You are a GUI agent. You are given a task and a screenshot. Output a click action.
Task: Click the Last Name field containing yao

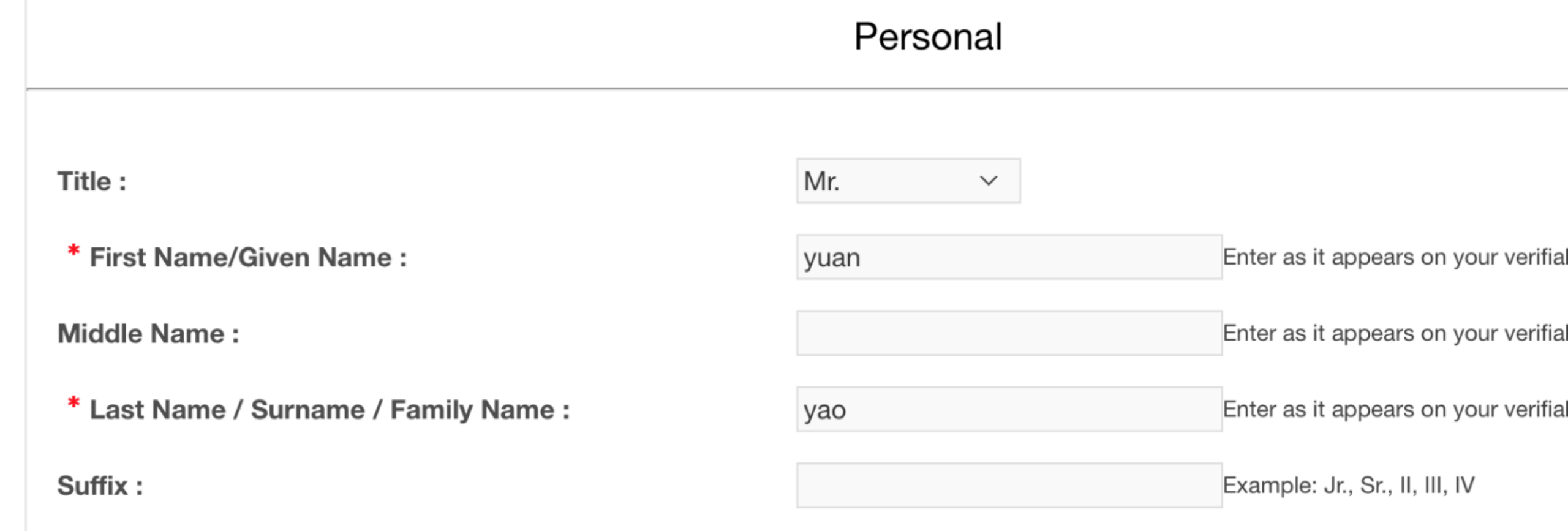coord(1009,409)
